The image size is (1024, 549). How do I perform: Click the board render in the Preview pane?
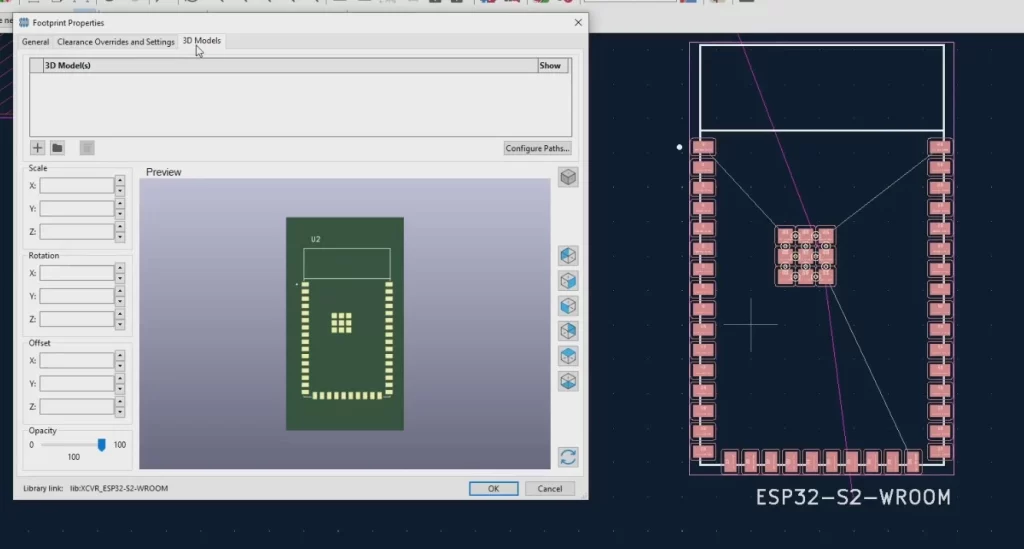pyautogui.click(x=345, y=324)
